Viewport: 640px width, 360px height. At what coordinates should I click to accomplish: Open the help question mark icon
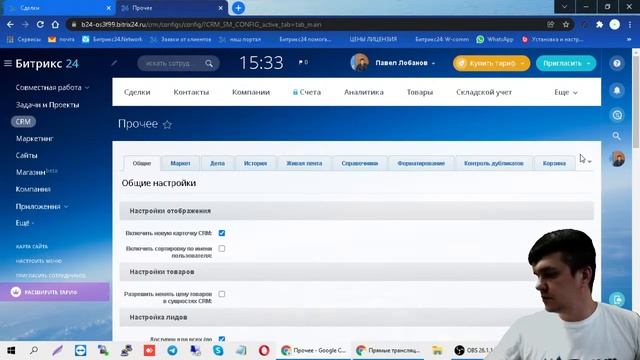(617, 63)
